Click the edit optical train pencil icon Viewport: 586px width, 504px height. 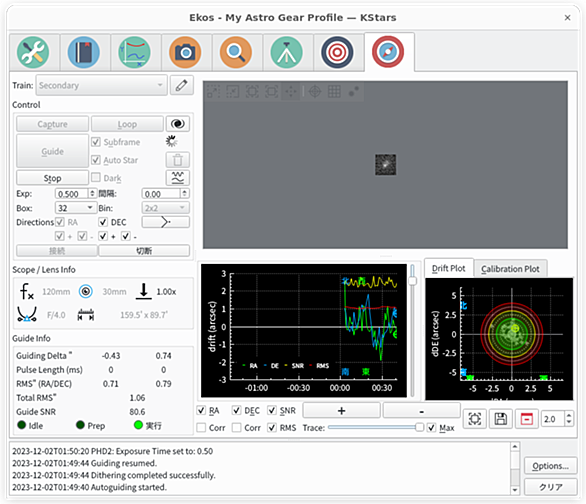[x=182, y=86]
